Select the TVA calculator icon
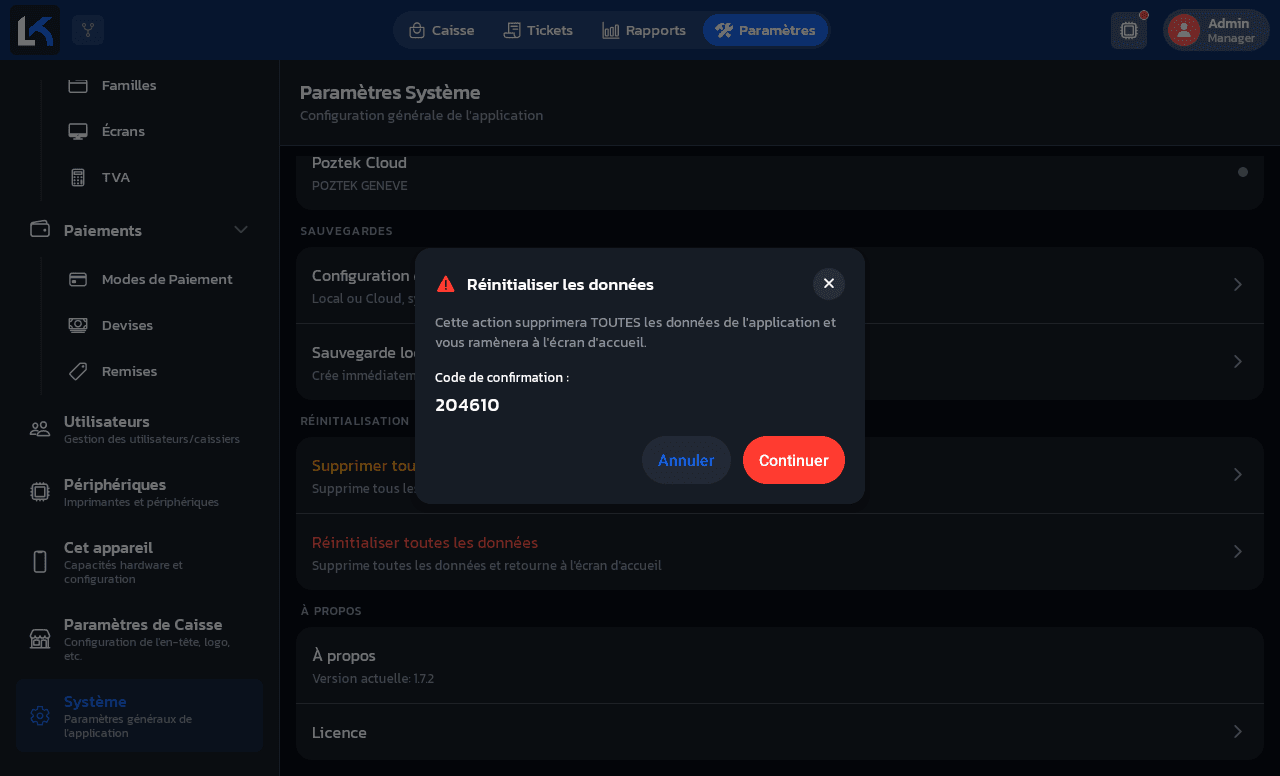Viewport: 1280px width, 776px height. coord(78,177)
